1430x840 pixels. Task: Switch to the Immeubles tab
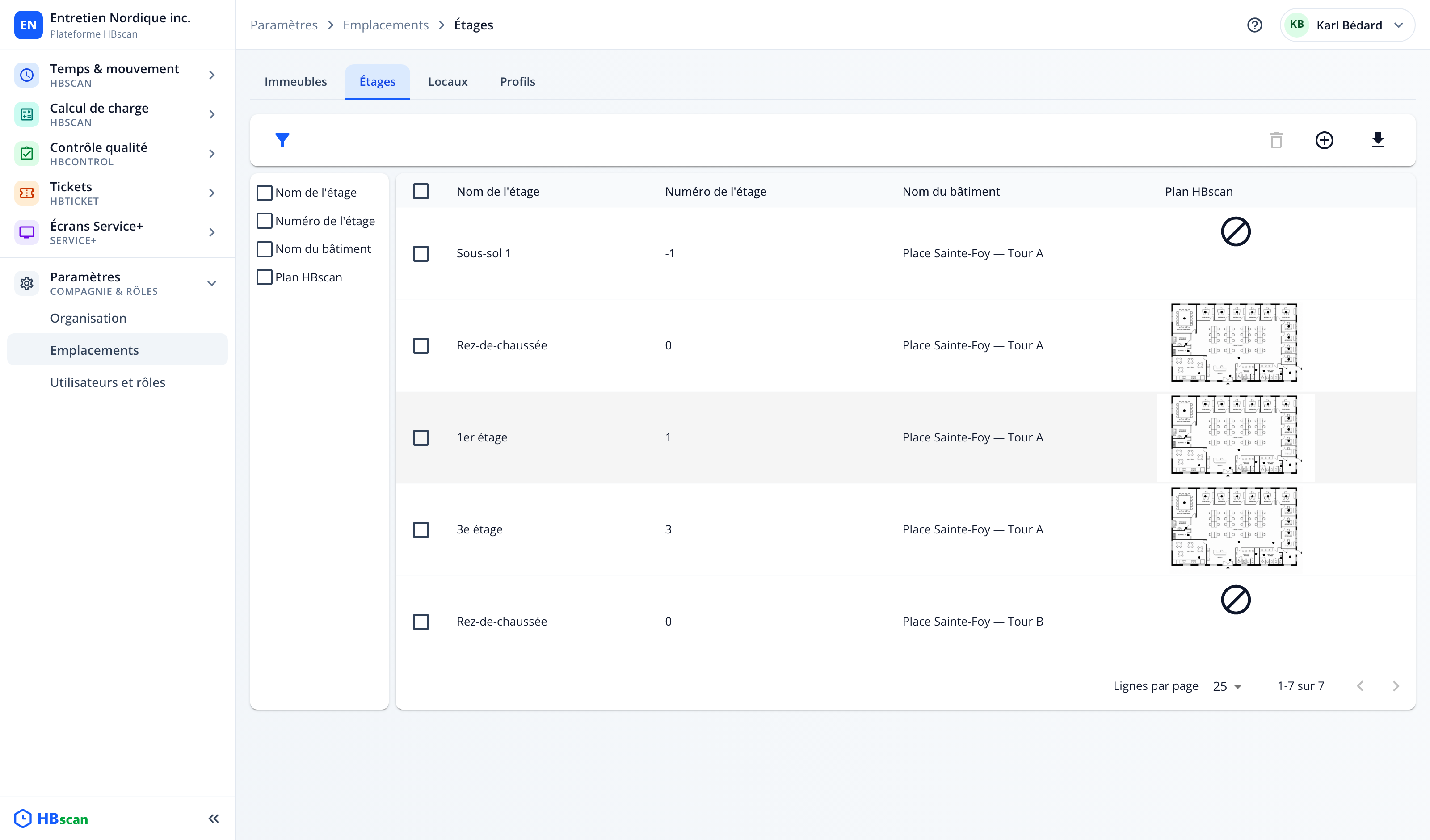(x=295, y=82)
